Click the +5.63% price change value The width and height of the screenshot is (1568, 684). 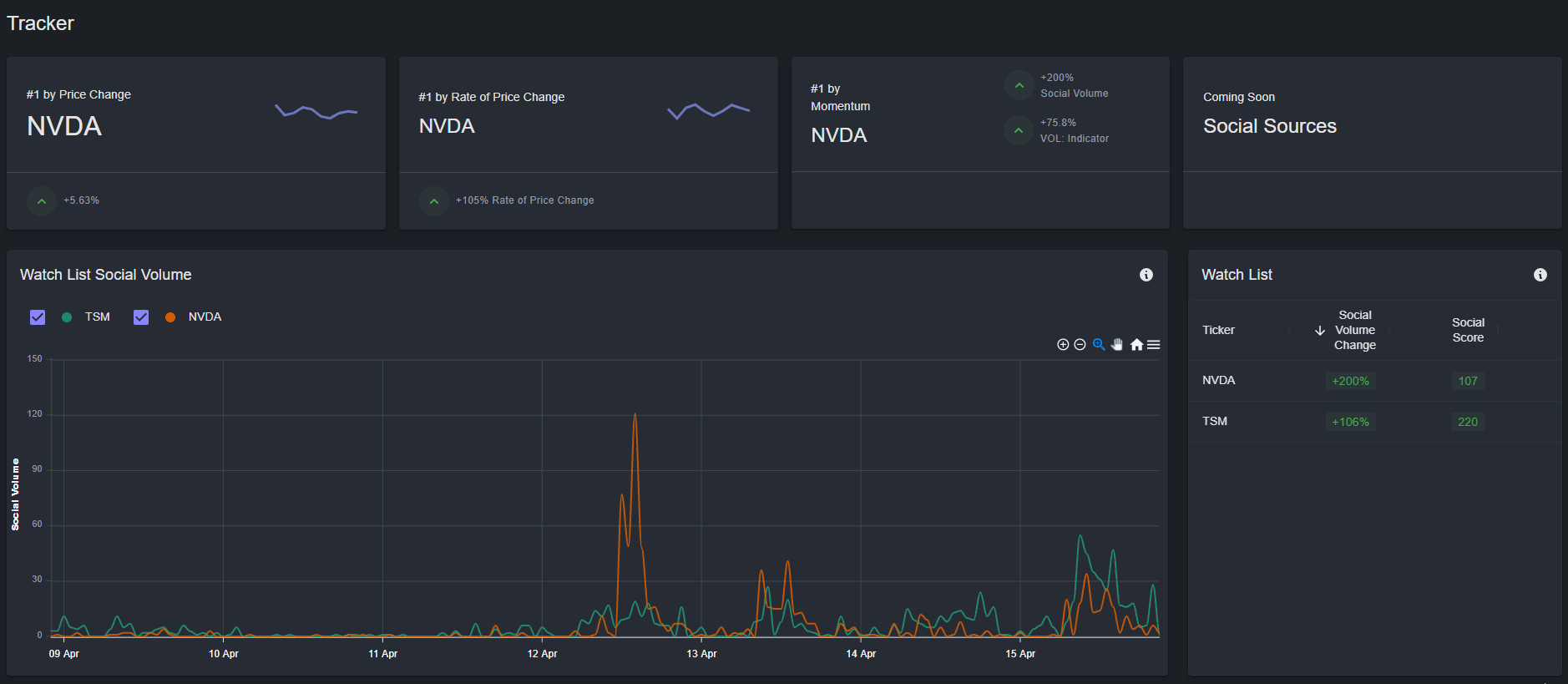[81, 200]
